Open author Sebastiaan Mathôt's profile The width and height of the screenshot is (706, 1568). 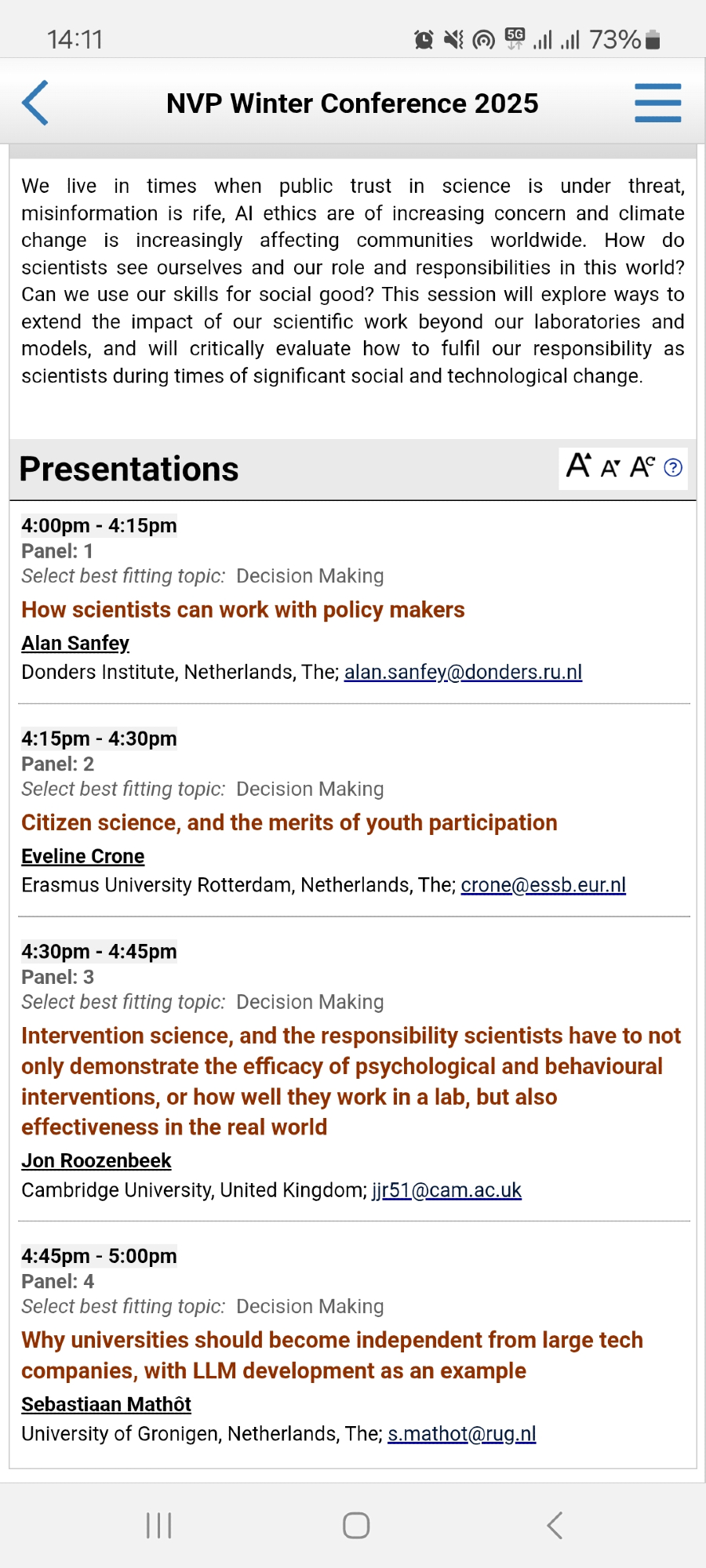107,1404
